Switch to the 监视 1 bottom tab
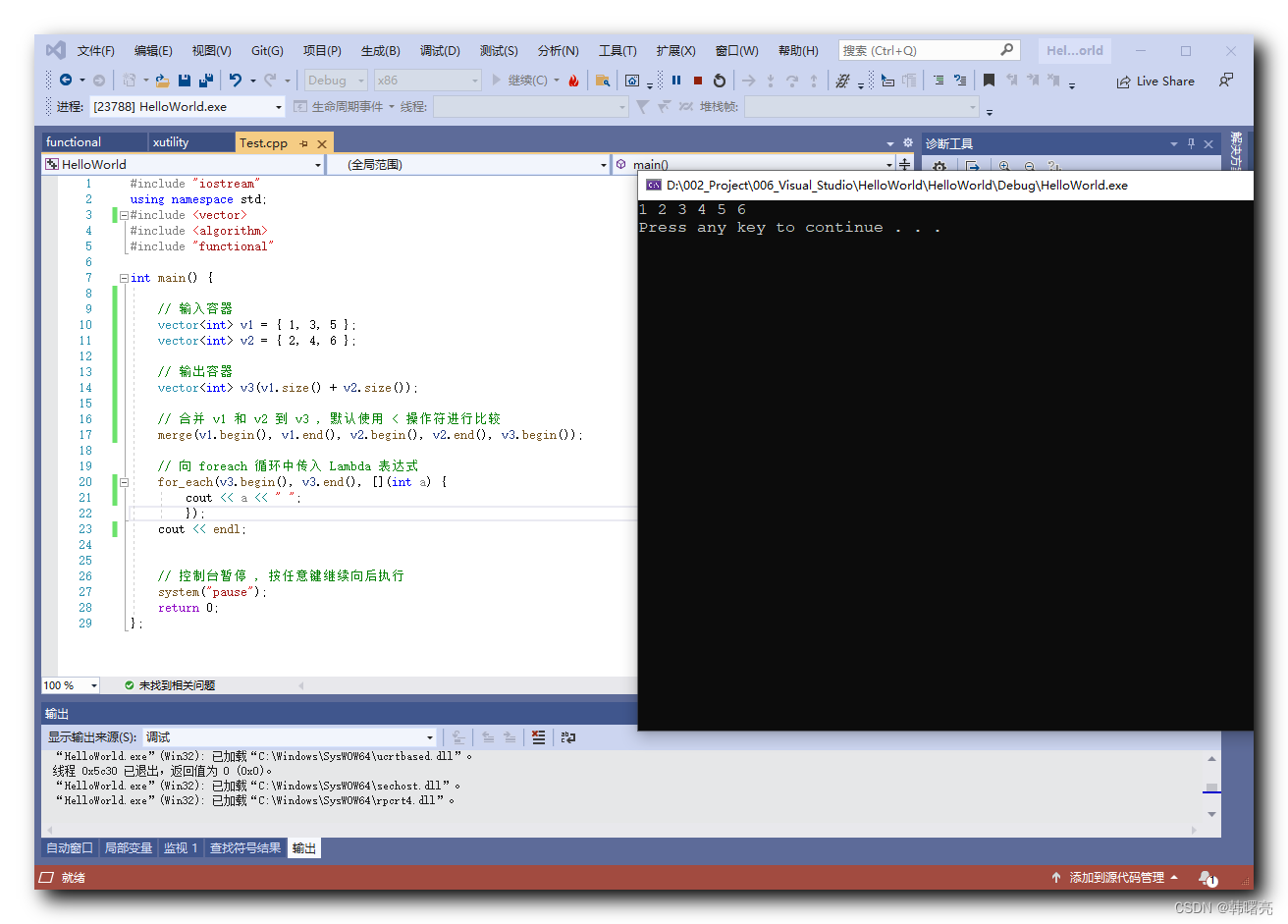 [x=181, y=848]
